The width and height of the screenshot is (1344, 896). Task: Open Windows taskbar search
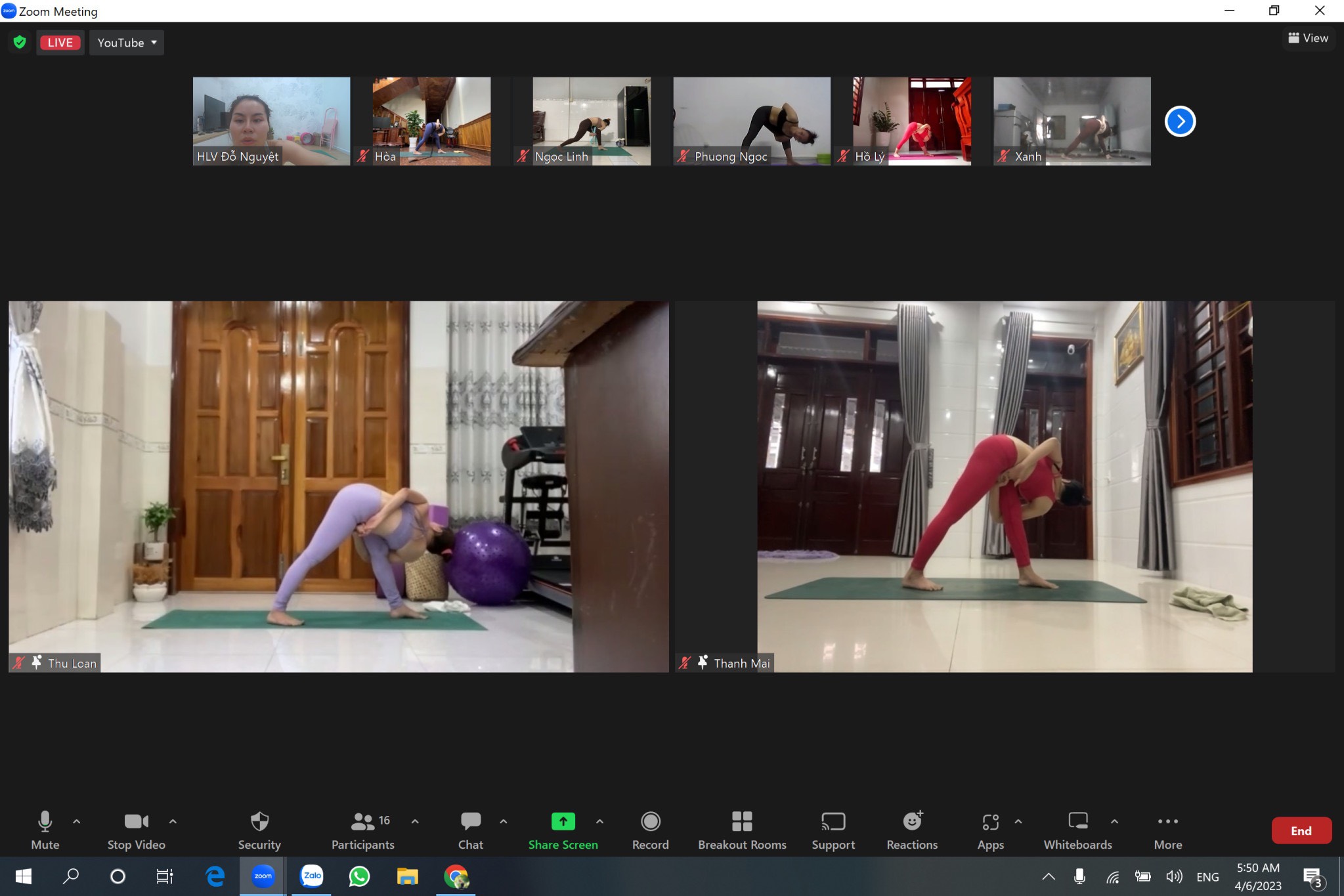click(71, 876)
